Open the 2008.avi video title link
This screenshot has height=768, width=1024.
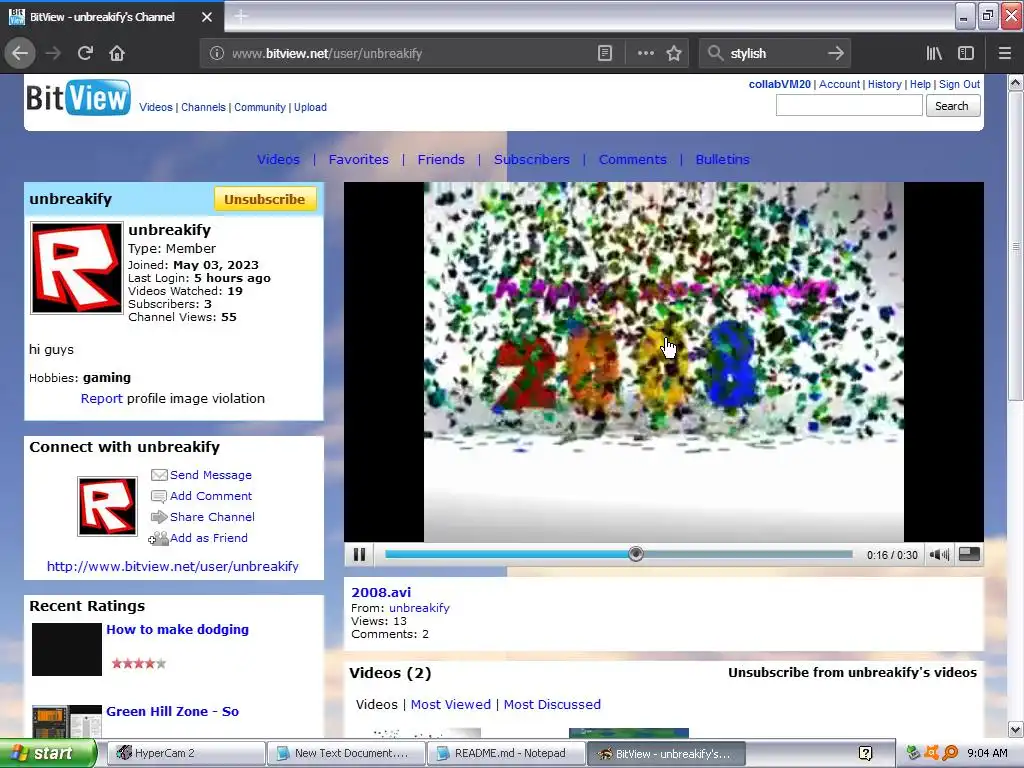point(381,592)
